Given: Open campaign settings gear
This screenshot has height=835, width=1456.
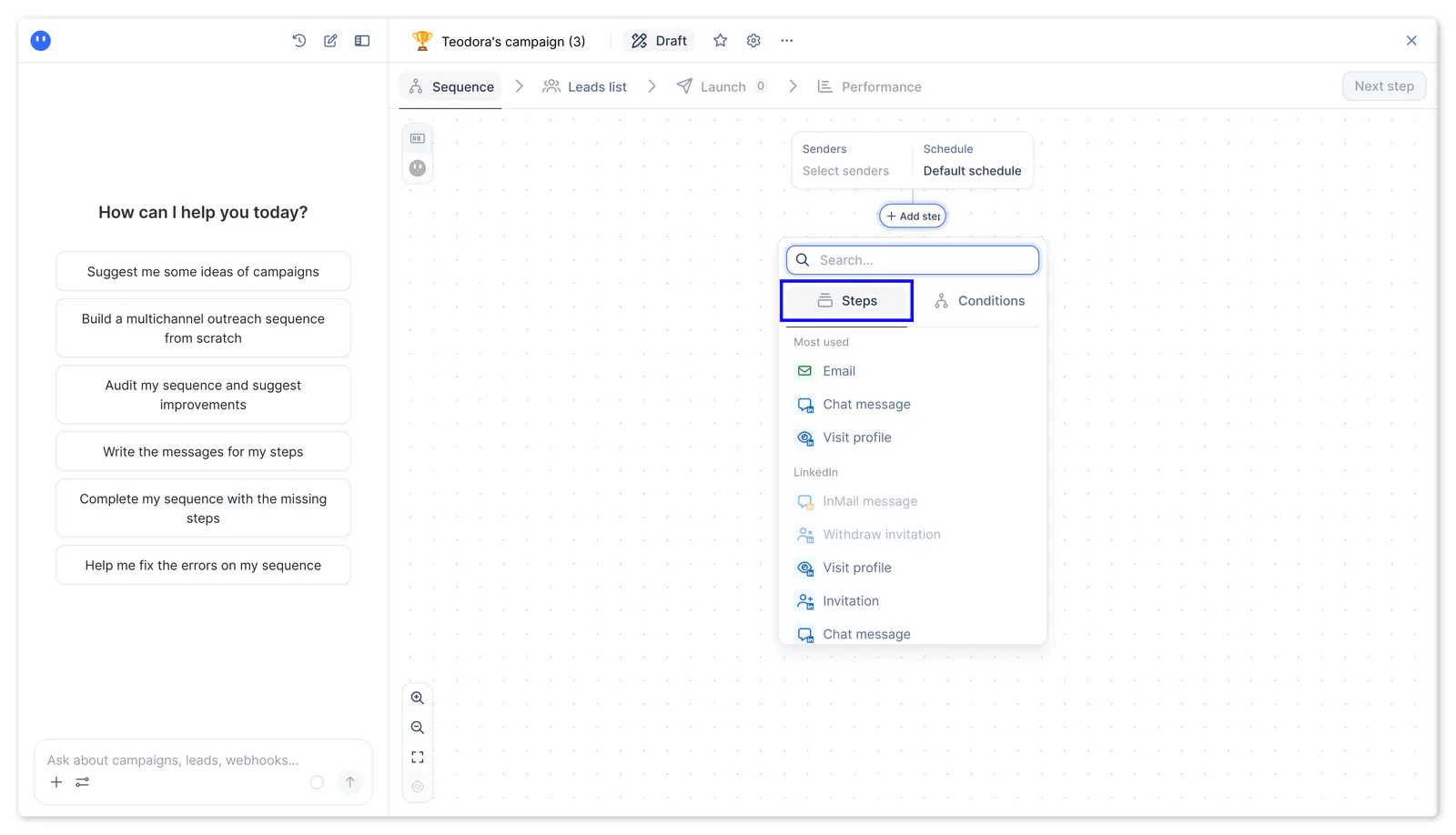Looking at the screenshot, I should (x=753, y=41).
